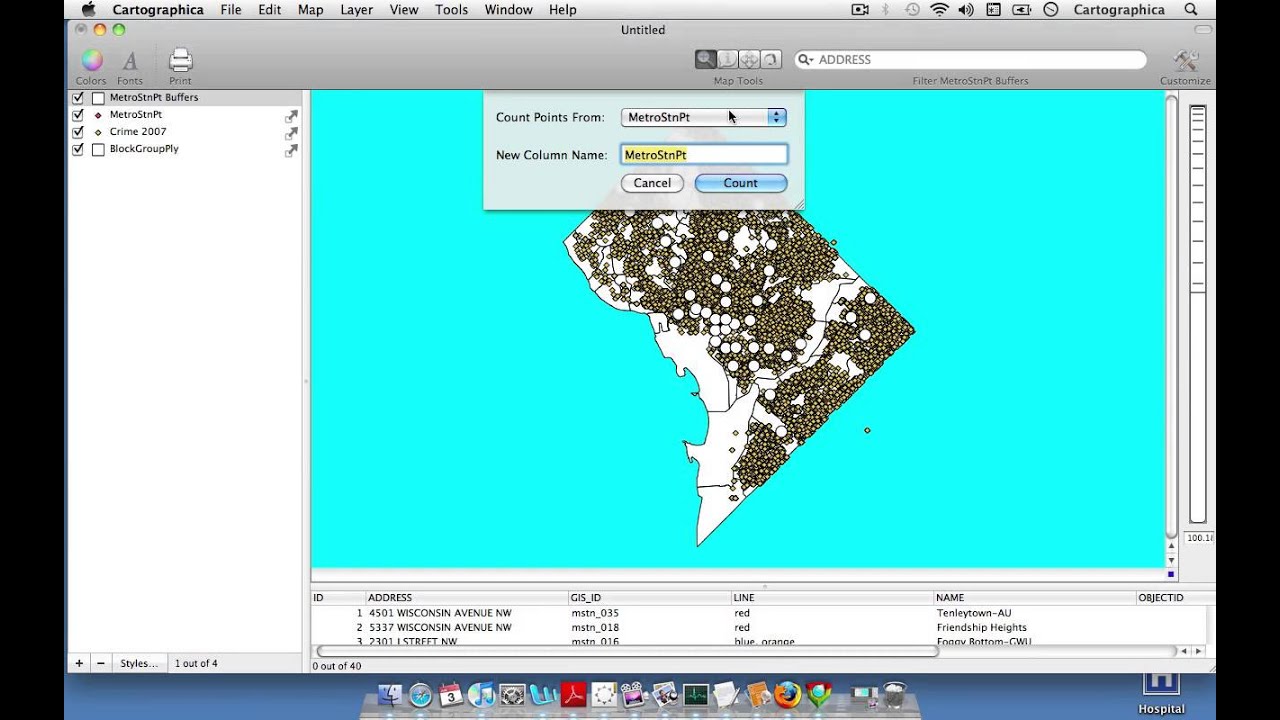The height and width of the screenshot is (720, 1280).
Task: Open Microsoft Word from the Dock
Action: pyautogui.click(x=543, y=694)
